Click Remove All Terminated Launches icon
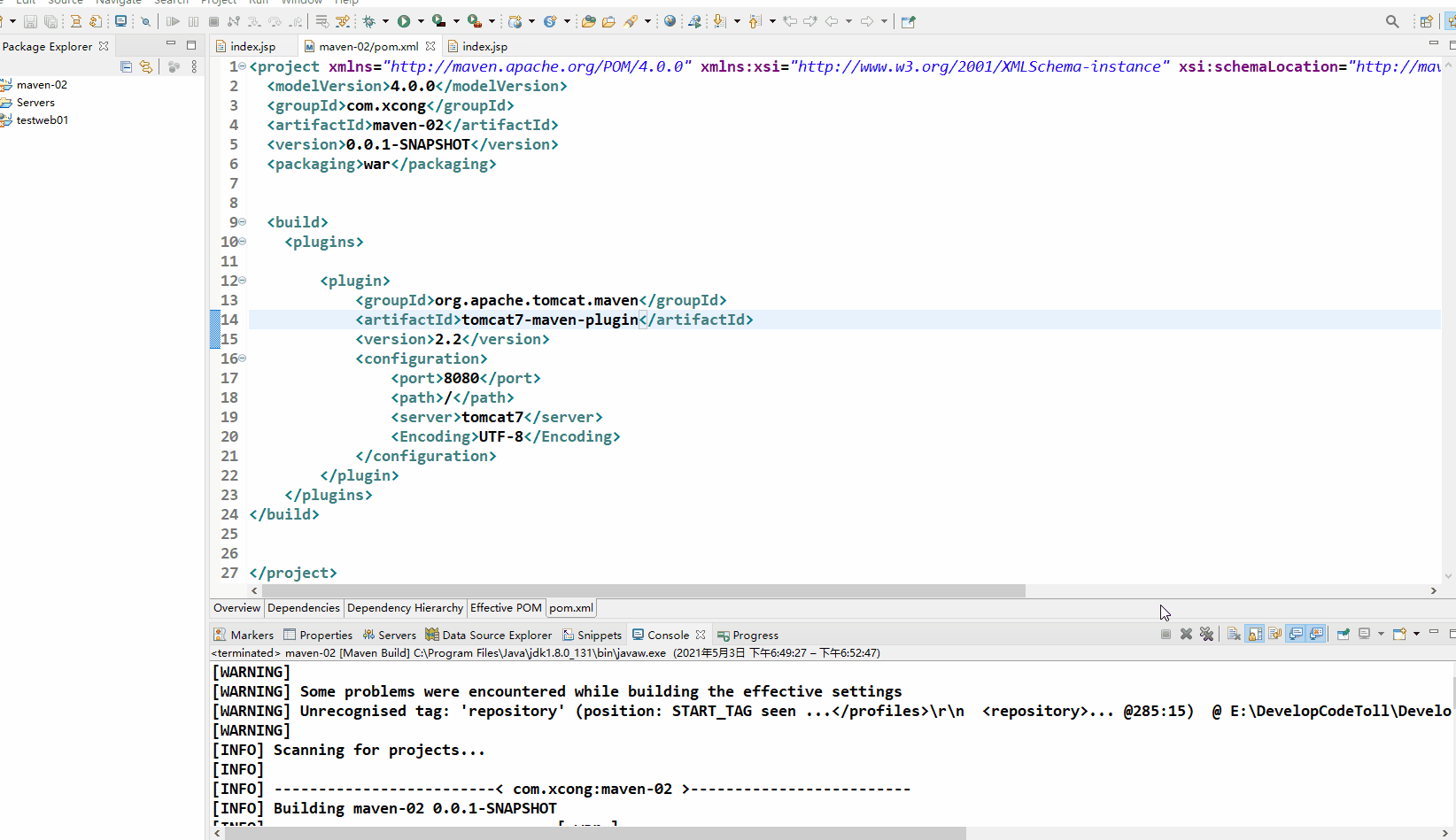Screen dimensions: 1456x840 1206,634
